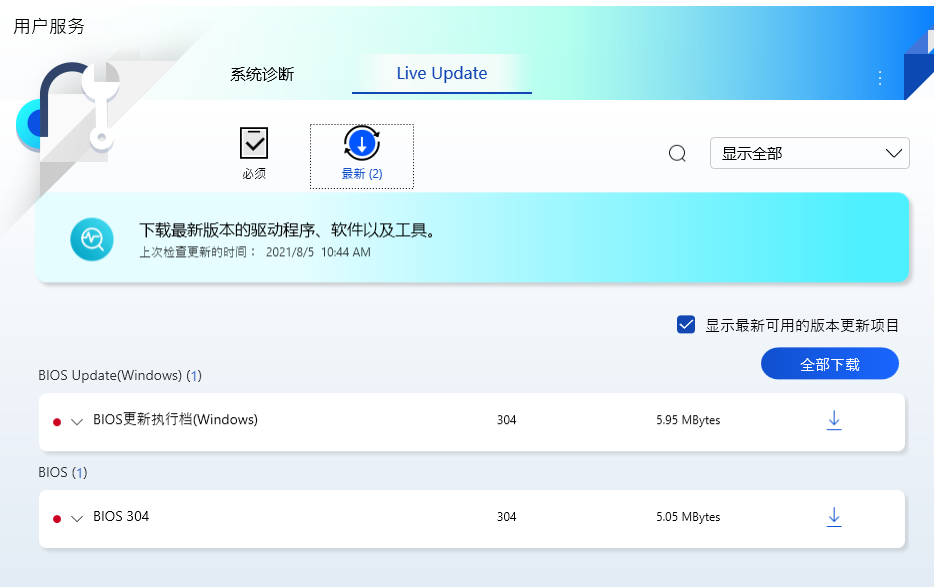Download BIOS 304 via its download icon
The image size is (934, 587).
834,517
